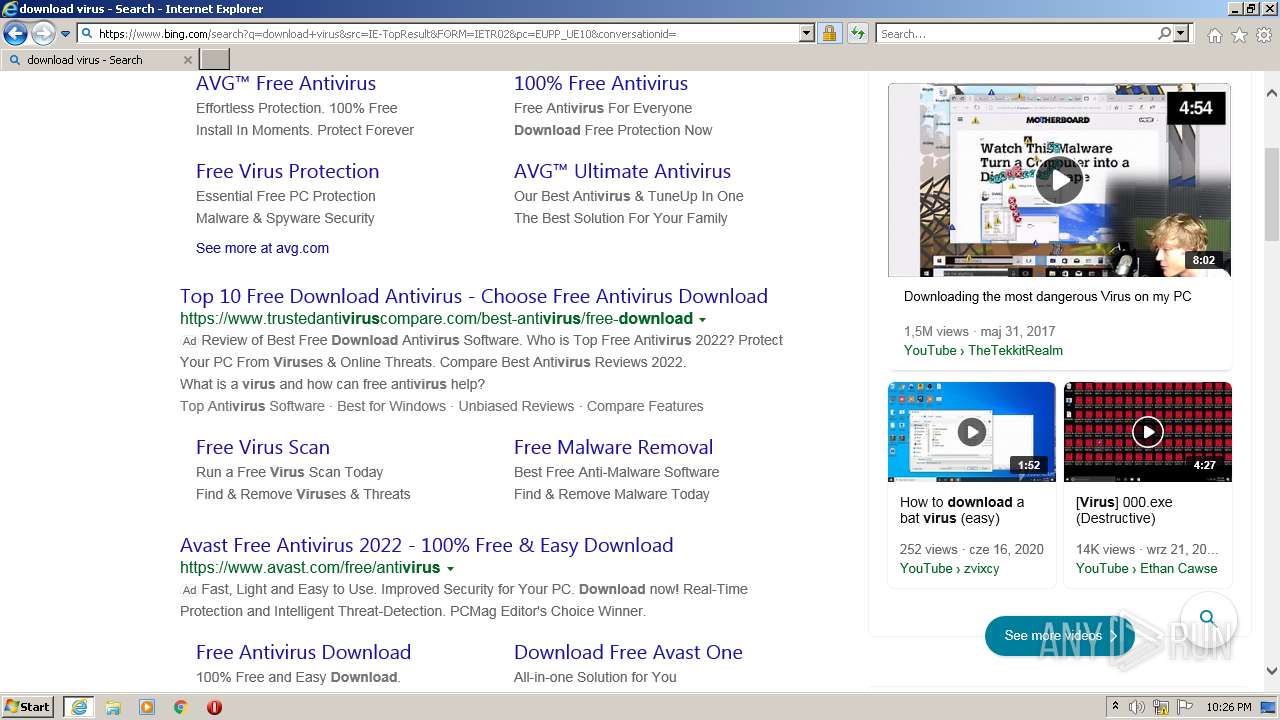Open the 100% Free Antivirus link
The height and width of the screenshot is (720, 1280).
pos(601,83)
